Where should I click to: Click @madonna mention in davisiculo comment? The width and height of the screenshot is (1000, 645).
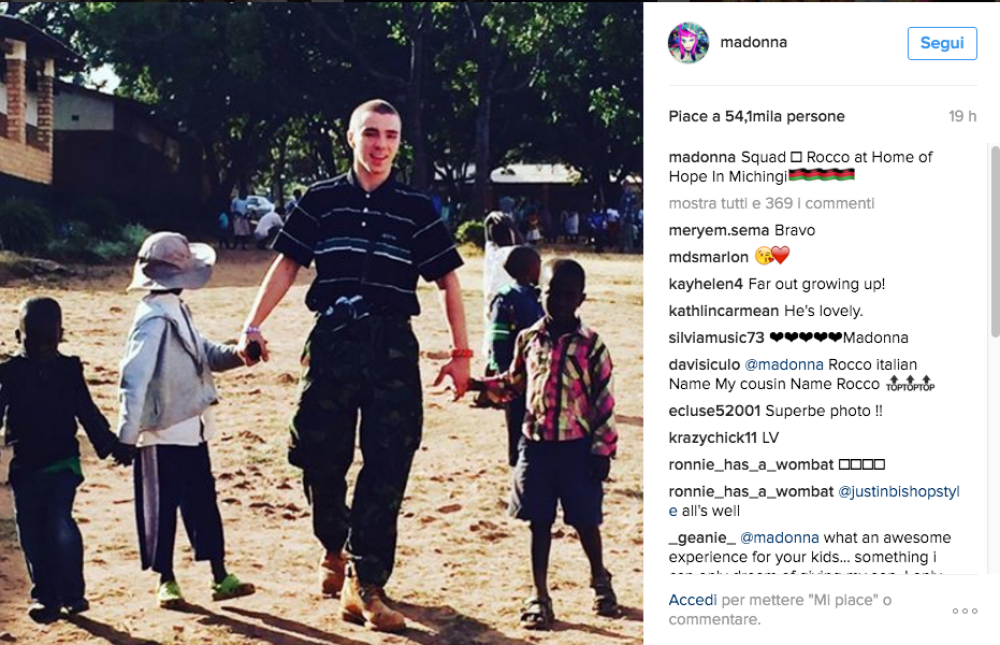784,364
